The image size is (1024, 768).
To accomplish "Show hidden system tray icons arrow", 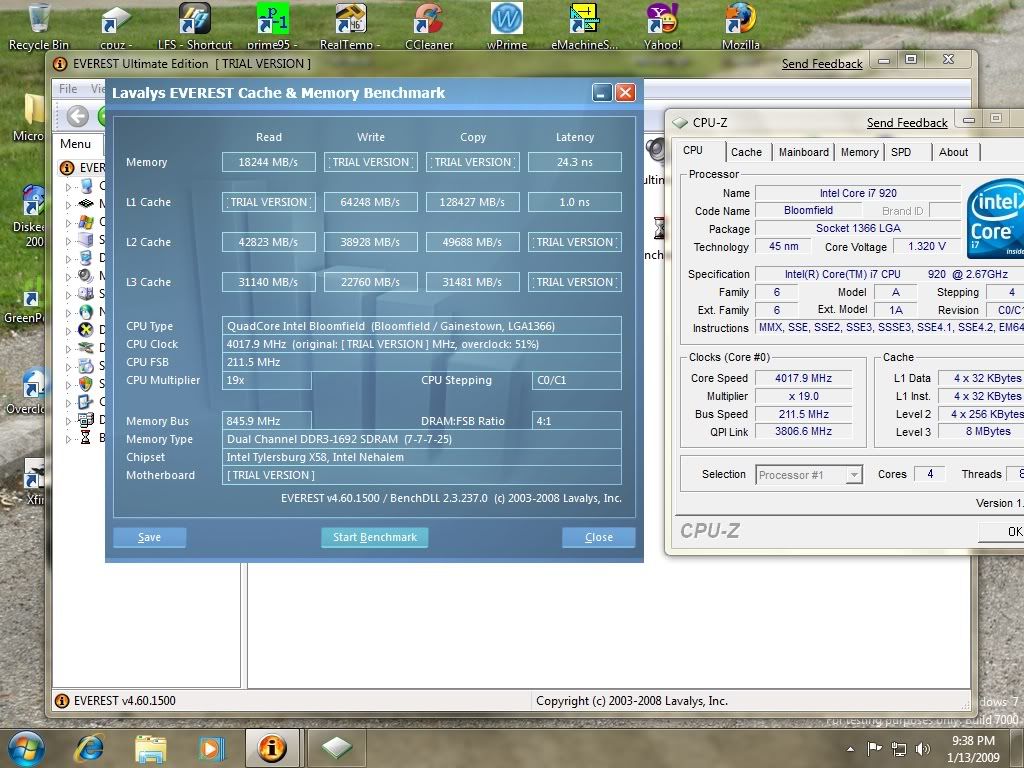I will pyautogui.click(x=850, y=748).
